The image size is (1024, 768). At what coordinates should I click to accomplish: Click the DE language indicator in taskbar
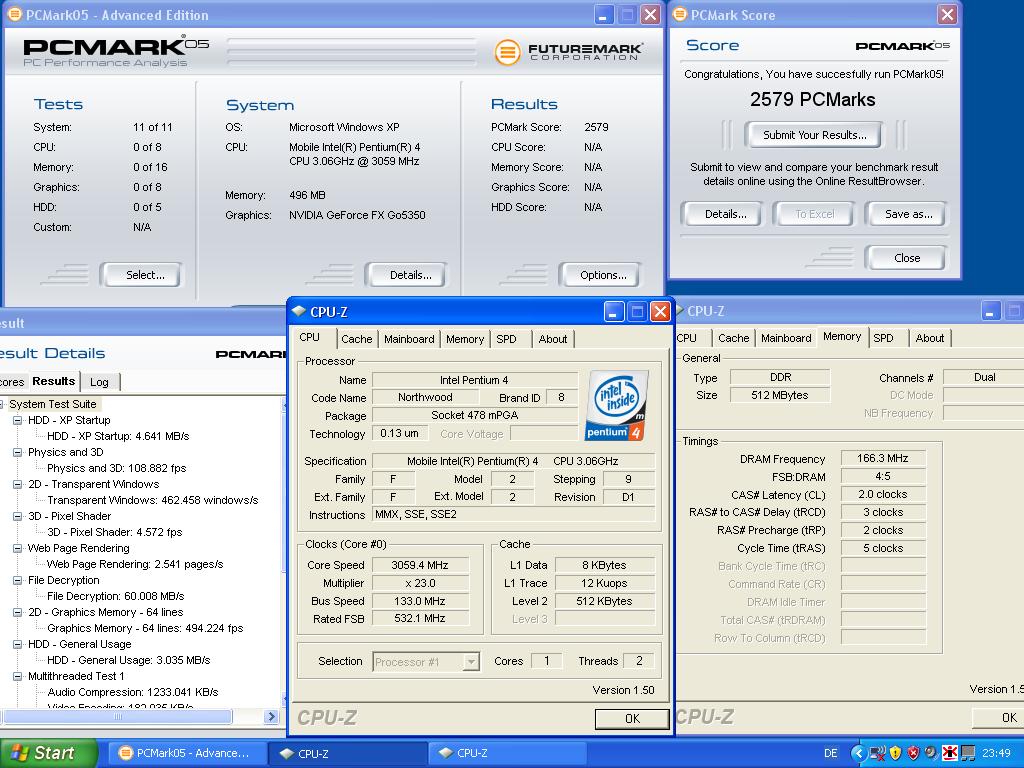click(830, 753)
